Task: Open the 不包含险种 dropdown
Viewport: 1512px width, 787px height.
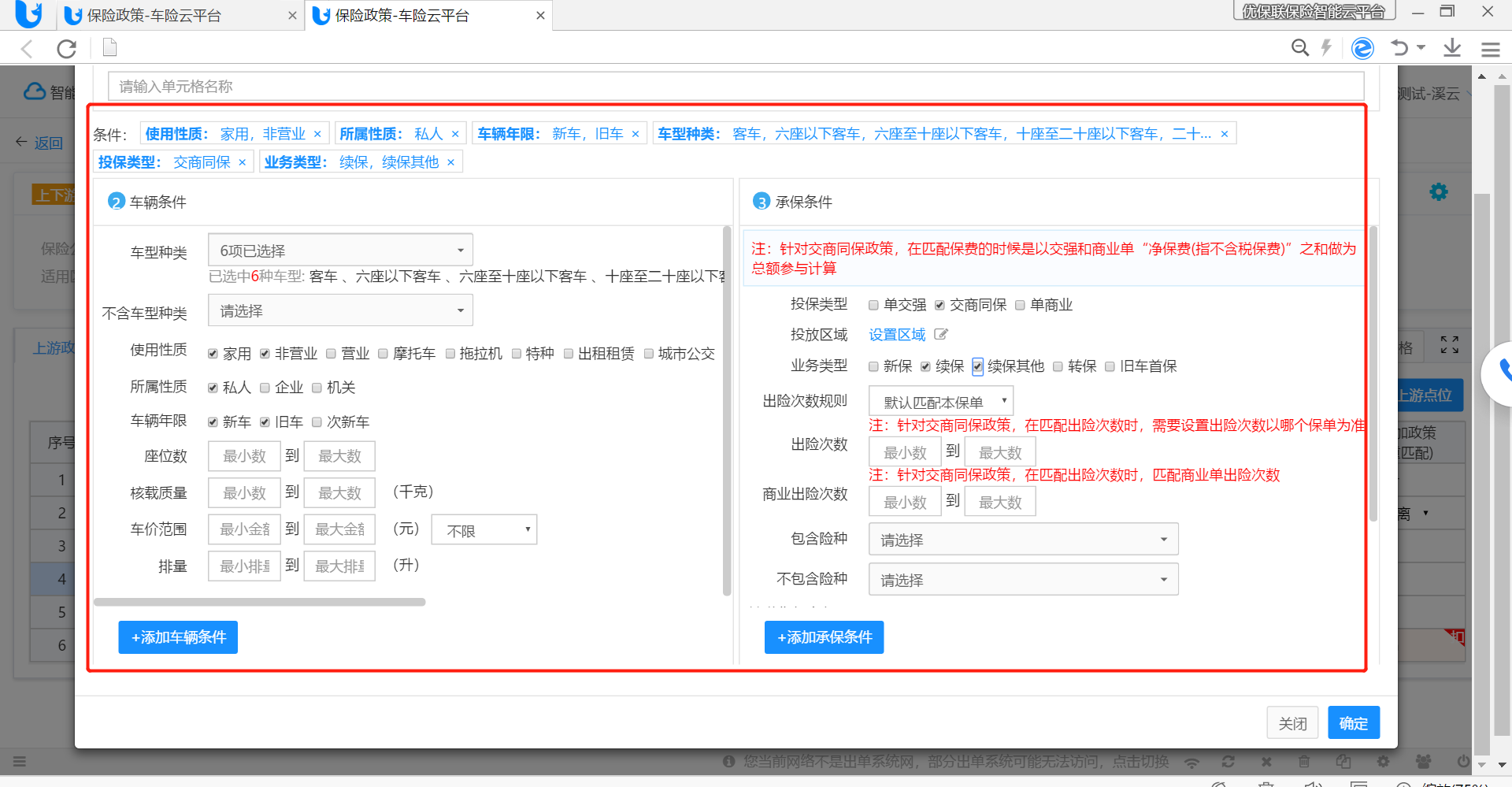Action: pos(1024,580)
